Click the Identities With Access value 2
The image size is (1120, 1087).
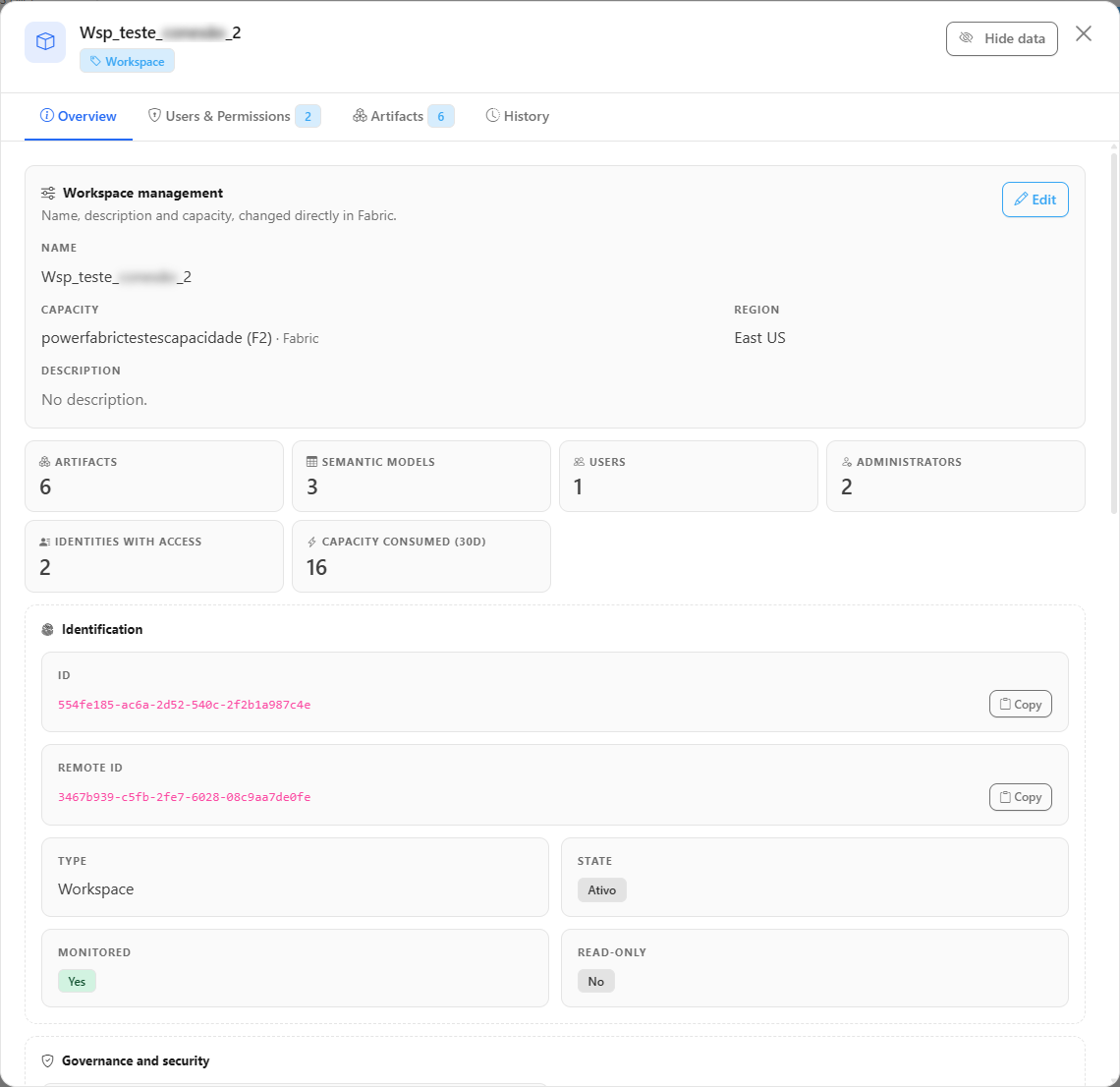45,567
